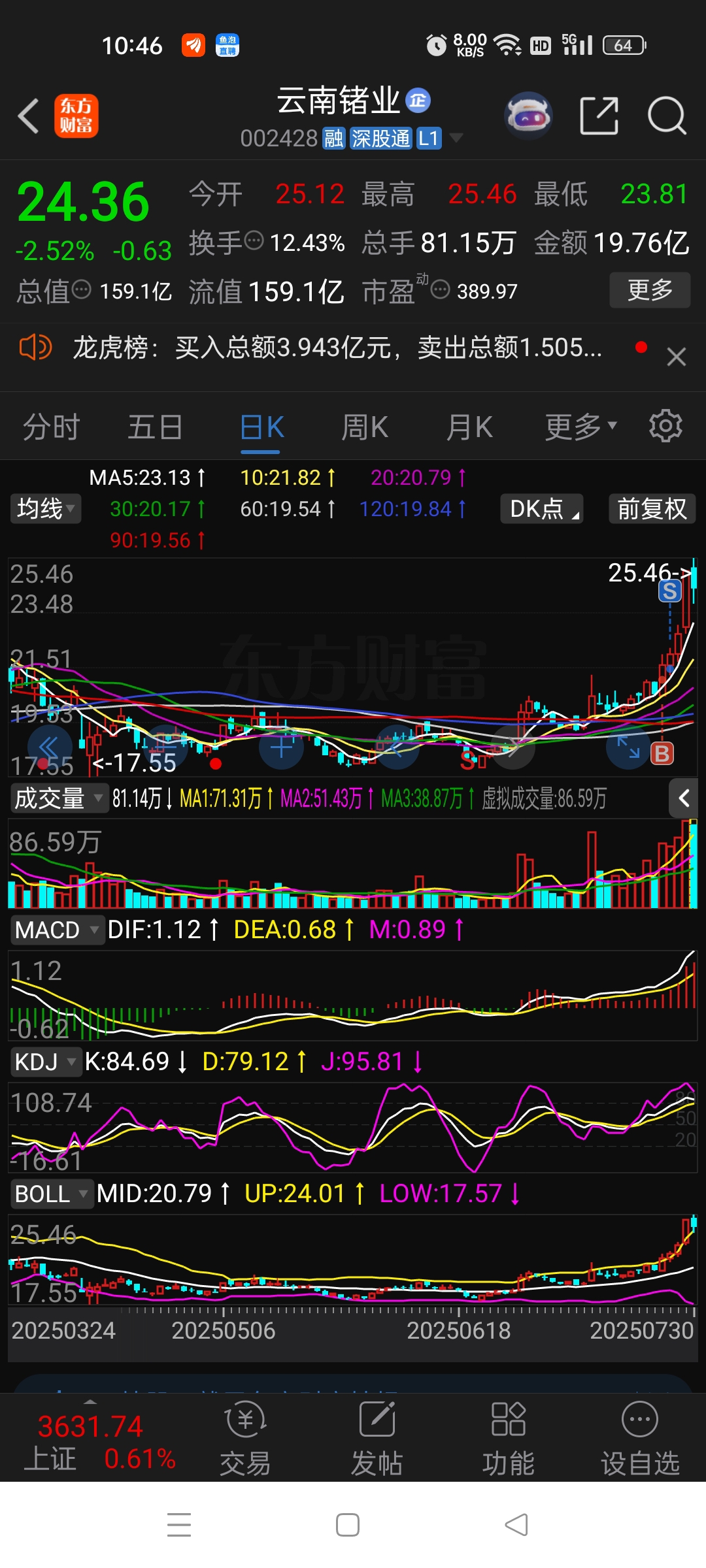706x1568 pixels.
Task: Expand the 更多 period dropdown
Action: 581,427
